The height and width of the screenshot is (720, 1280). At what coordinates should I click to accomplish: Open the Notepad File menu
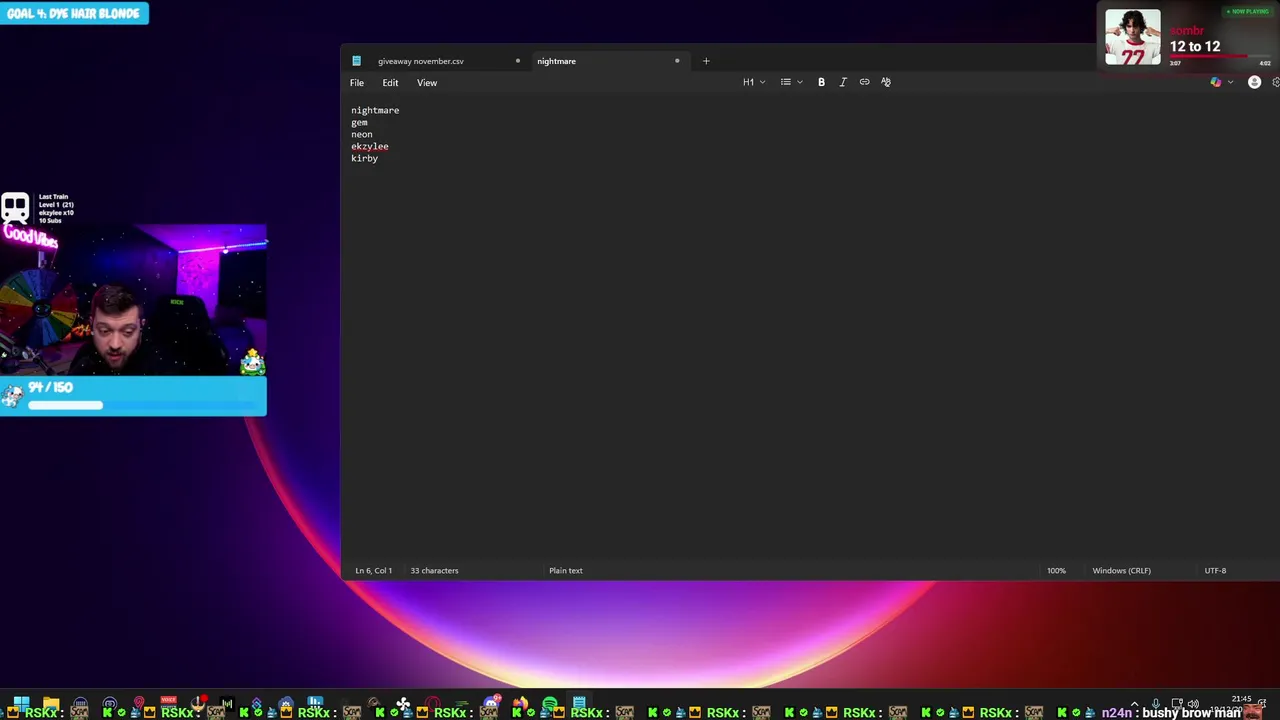(x=357, y=83)
